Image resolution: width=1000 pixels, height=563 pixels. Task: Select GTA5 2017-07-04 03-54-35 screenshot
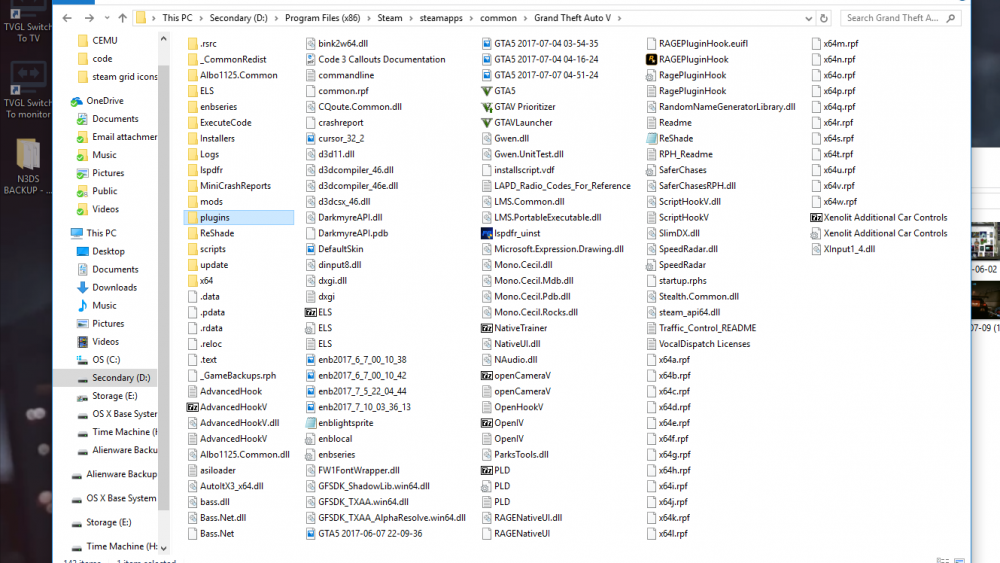540,43
